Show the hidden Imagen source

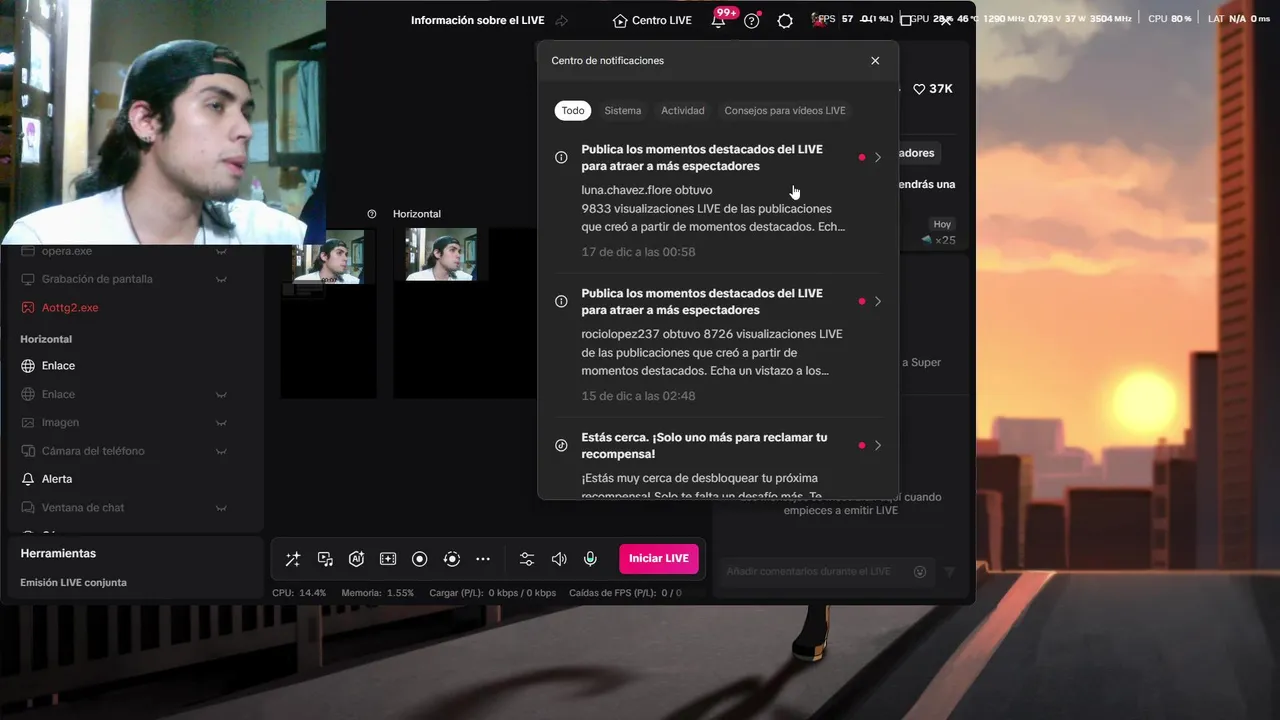click(x=221, y=423)
